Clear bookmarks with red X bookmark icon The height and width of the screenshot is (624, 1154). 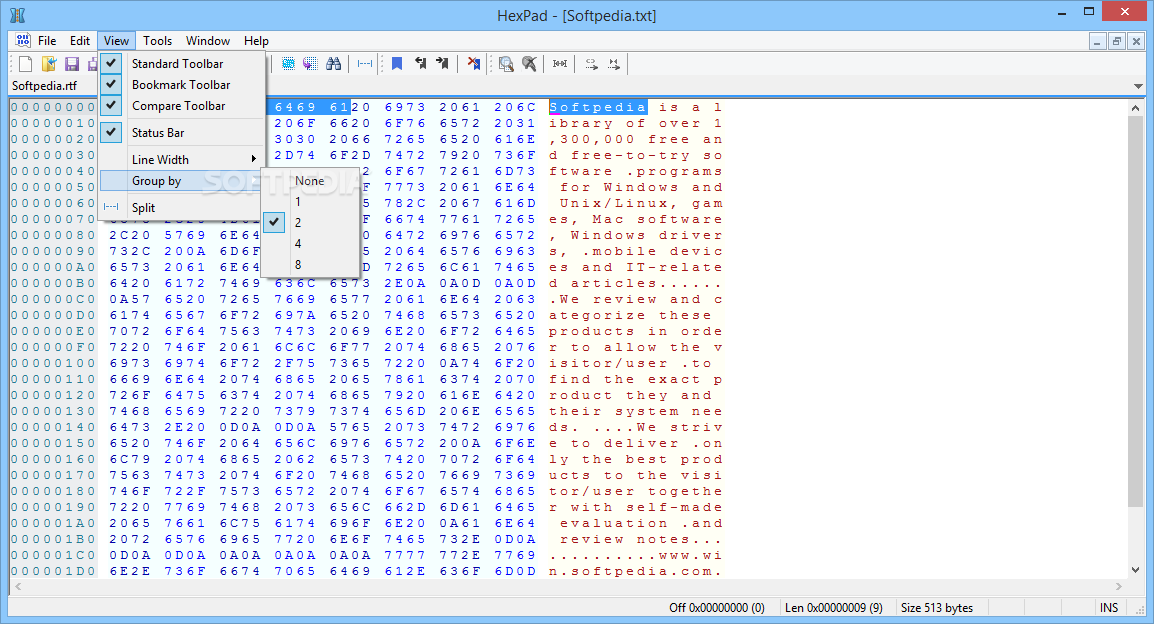tap(474, 64)
